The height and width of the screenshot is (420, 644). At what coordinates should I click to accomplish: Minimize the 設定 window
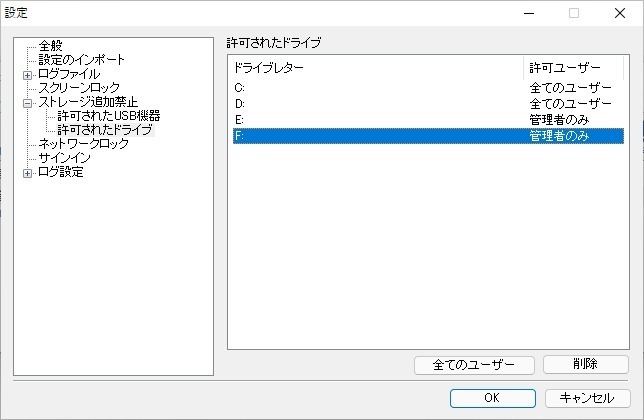coord(529,13)
